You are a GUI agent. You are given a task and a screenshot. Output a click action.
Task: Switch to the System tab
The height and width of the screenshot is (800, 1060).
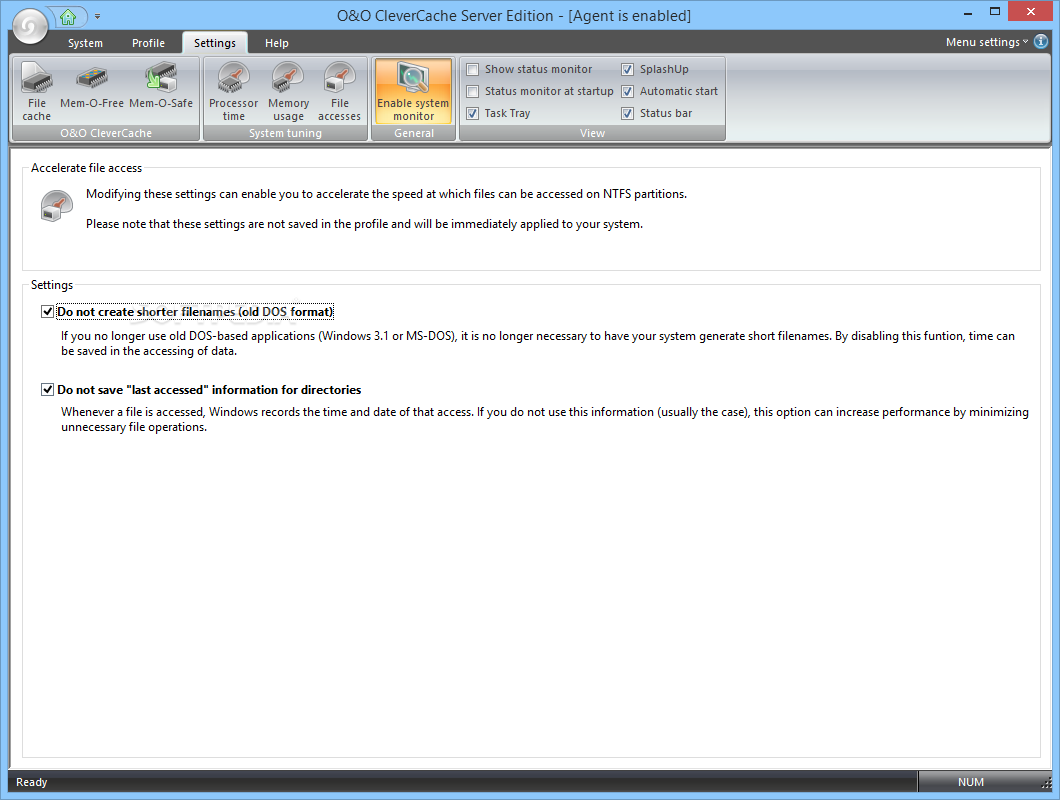[85, 43]
